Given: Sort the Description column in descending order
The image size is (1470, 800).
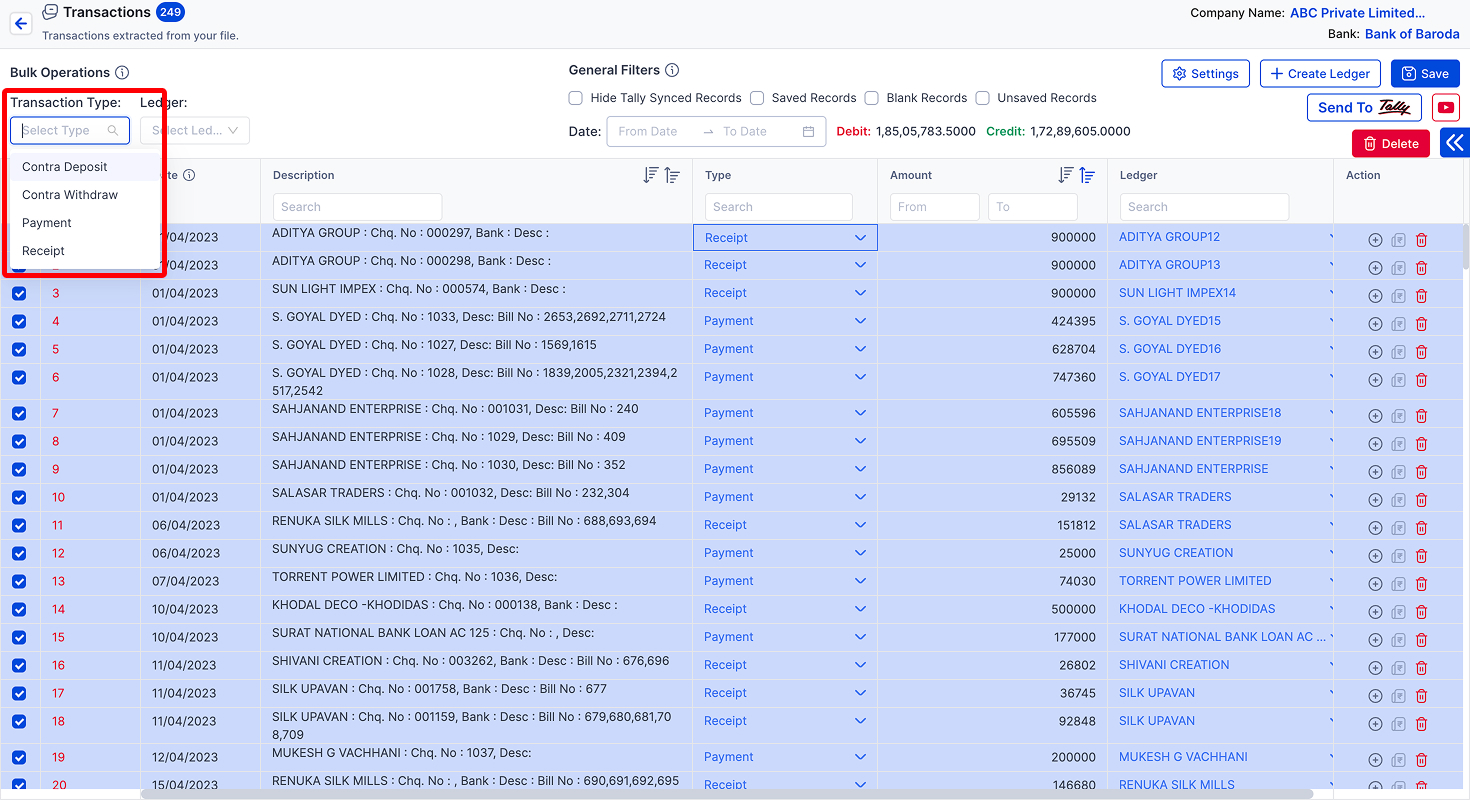Looking at the screenshot, I should tap(651, 175).
